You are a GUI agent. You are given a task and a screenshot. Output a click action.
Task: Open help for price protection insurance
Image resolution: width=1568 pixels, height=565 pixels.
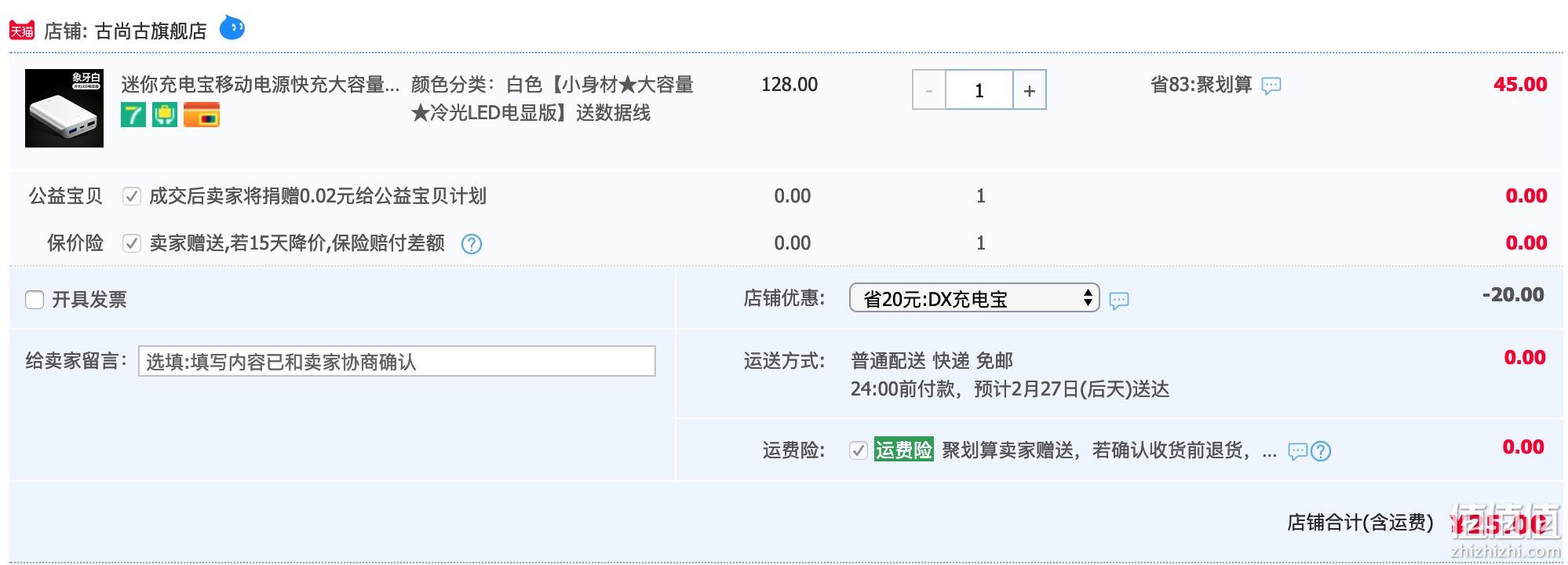pyautogui.click(x=472, y=244)
